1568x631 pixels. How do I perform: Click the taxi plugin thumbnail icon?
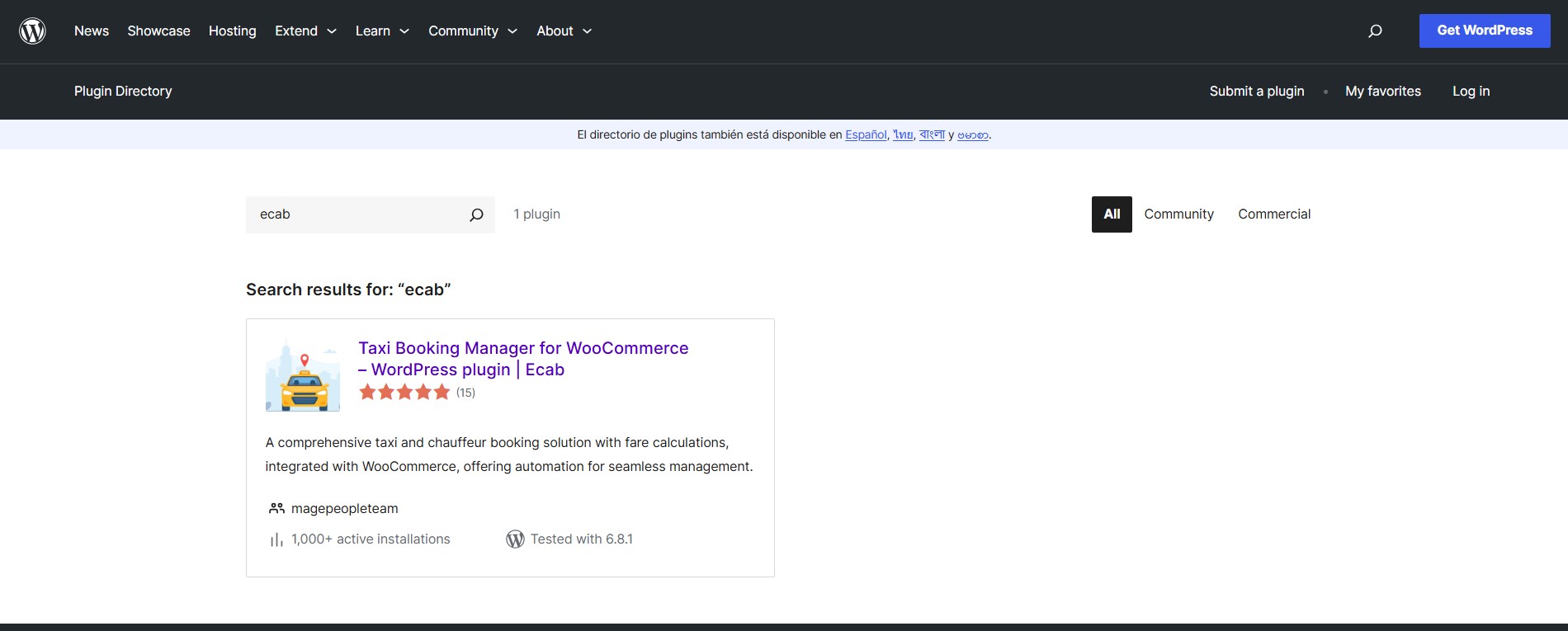[303, 374]
